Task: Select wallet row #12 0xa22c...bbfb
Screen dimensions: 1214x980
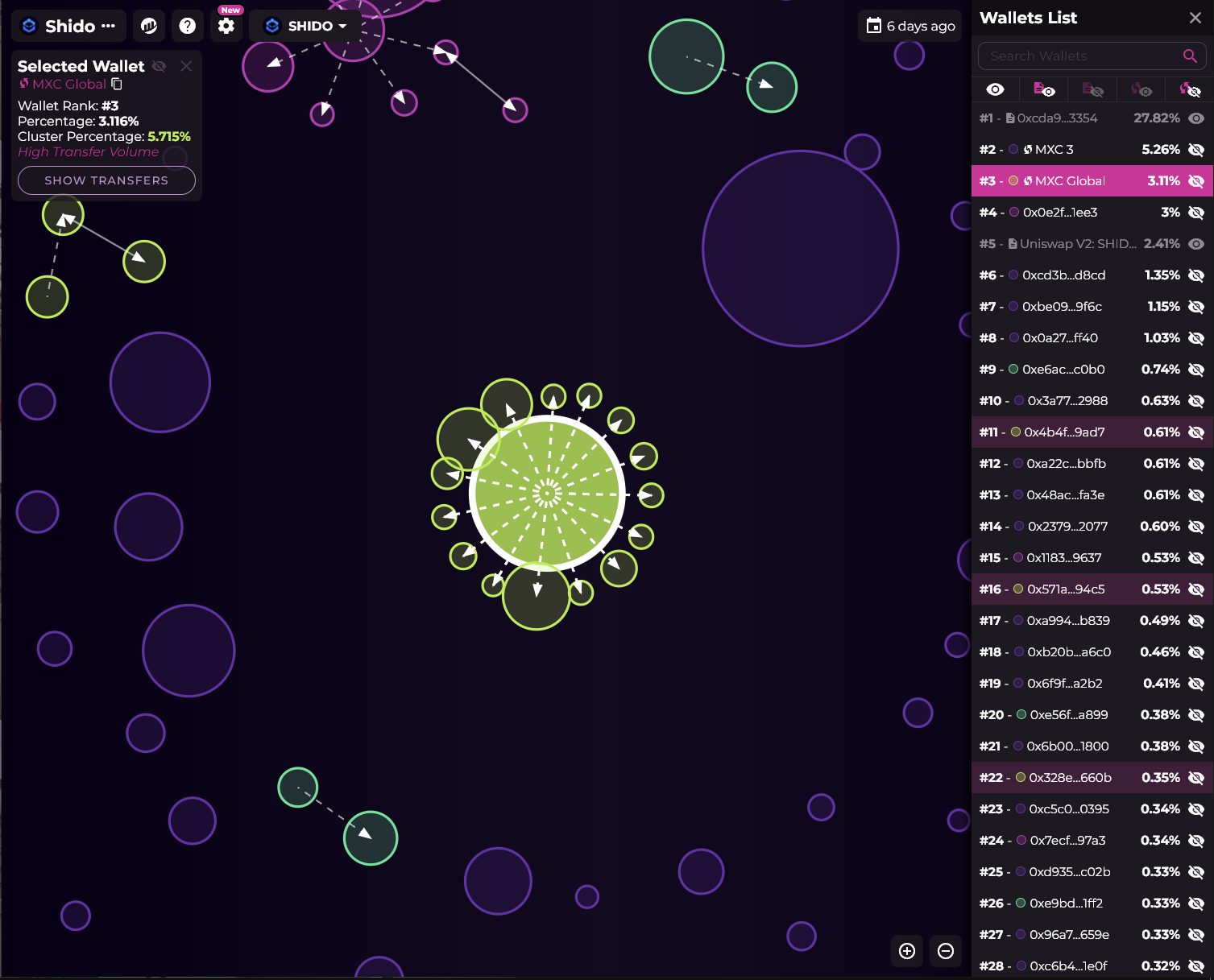Action: tap(1092, 463)
